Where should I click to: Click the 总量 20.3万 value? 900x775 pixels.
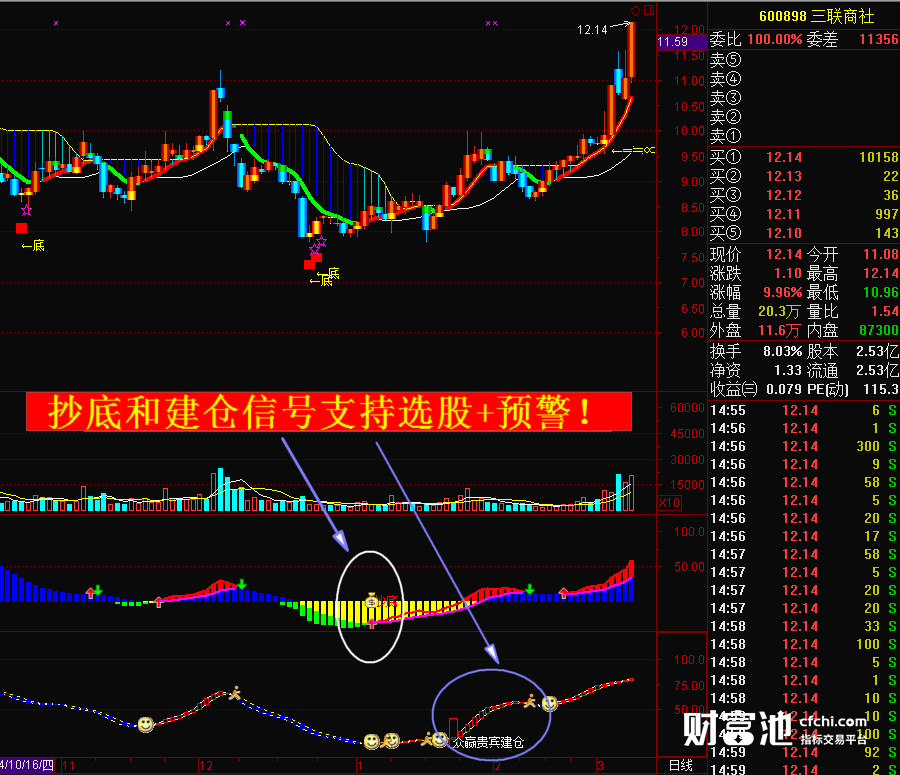click(x=779, y=311)
